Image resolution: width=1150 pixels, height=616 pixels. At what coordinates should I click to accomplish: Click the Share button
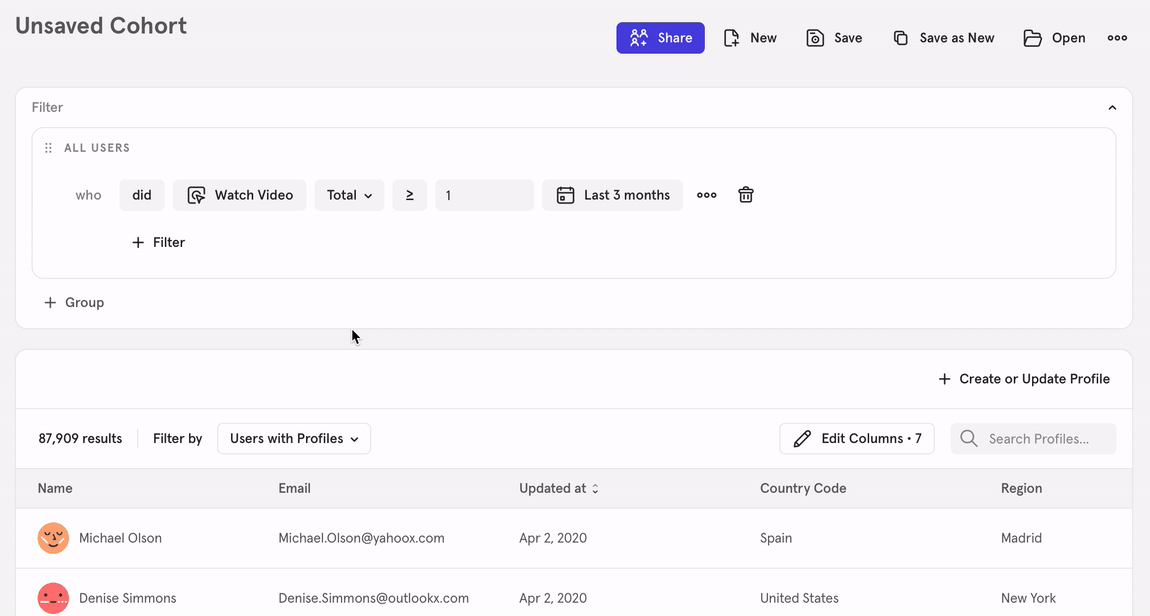tap(660, 38)
